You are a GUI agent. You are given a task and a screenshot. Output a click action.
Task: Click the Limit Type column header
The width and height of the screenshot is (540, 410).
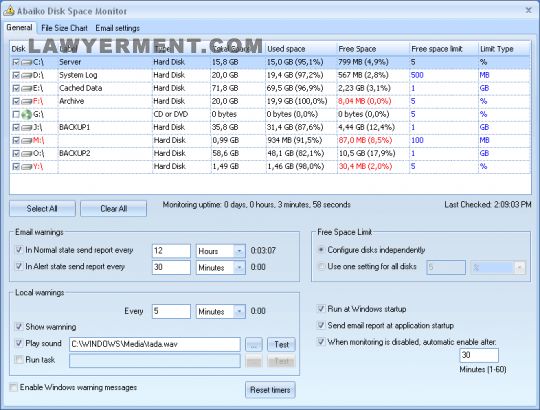pos(504,49)
